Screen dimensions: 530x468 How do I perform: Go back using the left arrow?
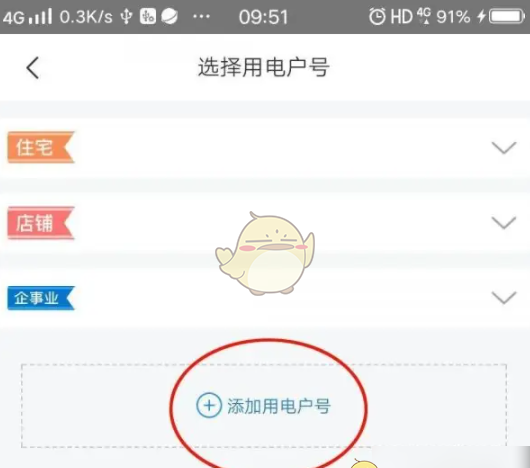(33, 68)
